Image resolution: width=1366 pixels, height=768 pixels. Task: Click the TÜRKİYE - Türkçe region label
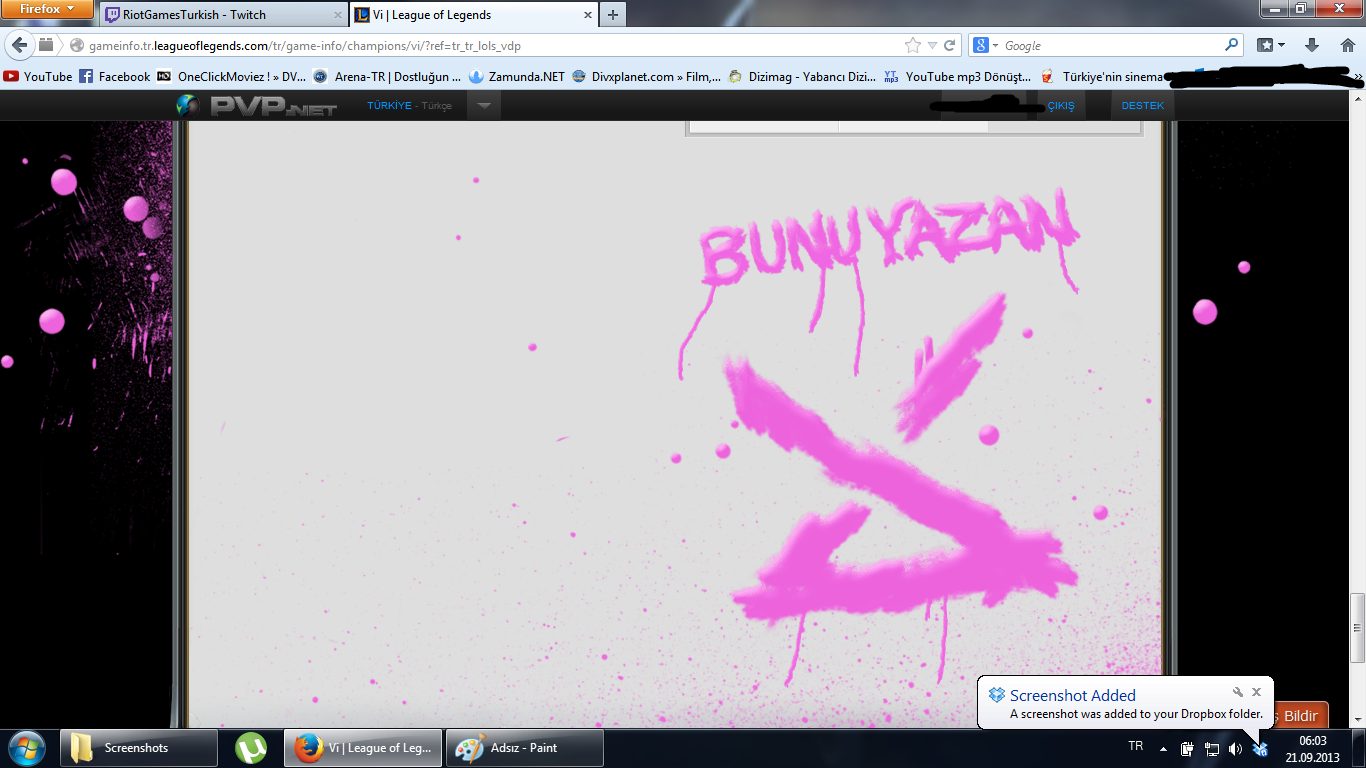(x=409, y=106)
